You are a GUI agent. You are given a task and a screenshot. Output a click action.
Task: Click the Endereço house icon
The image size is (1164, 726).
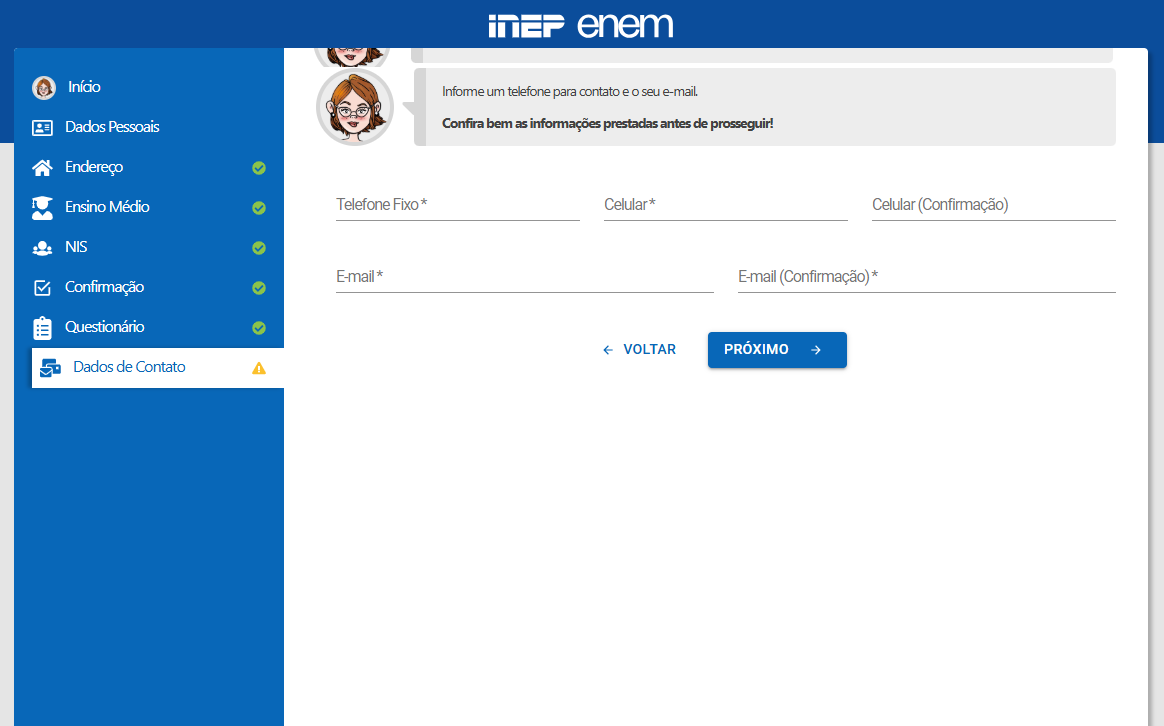click(42, 168)
